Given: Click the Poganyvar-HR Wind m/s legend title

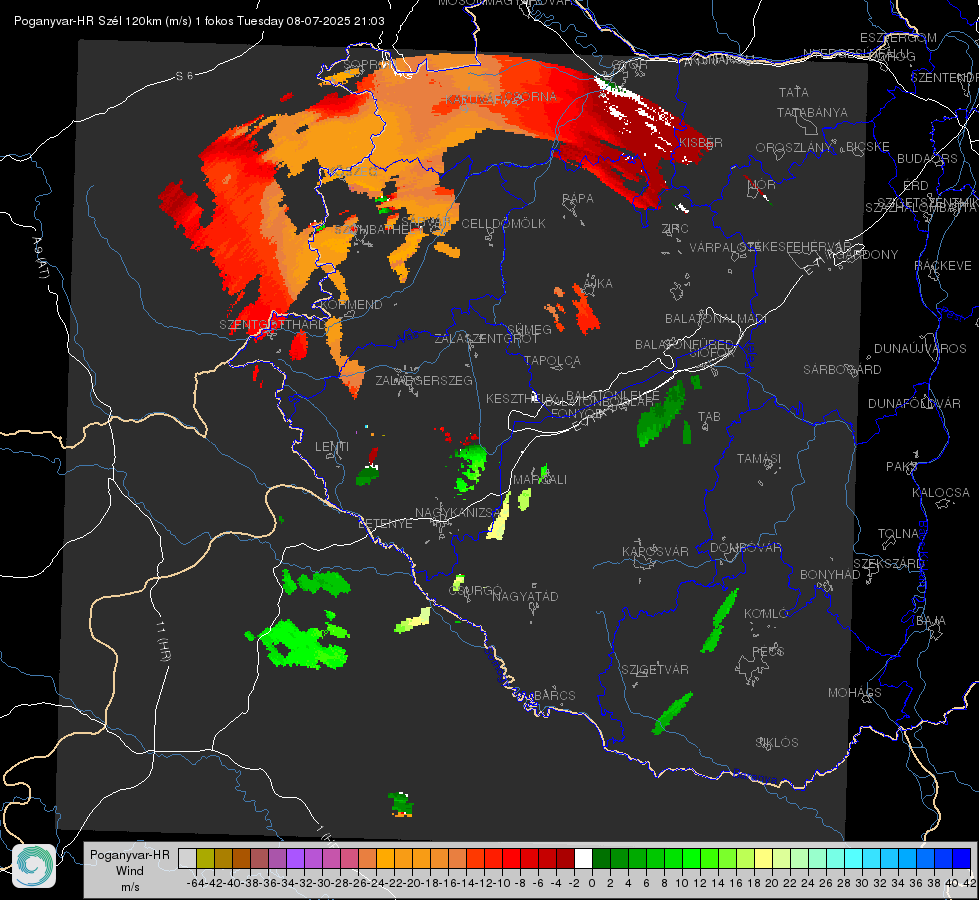Looking at the screenshot, I should tap(130, 871).
